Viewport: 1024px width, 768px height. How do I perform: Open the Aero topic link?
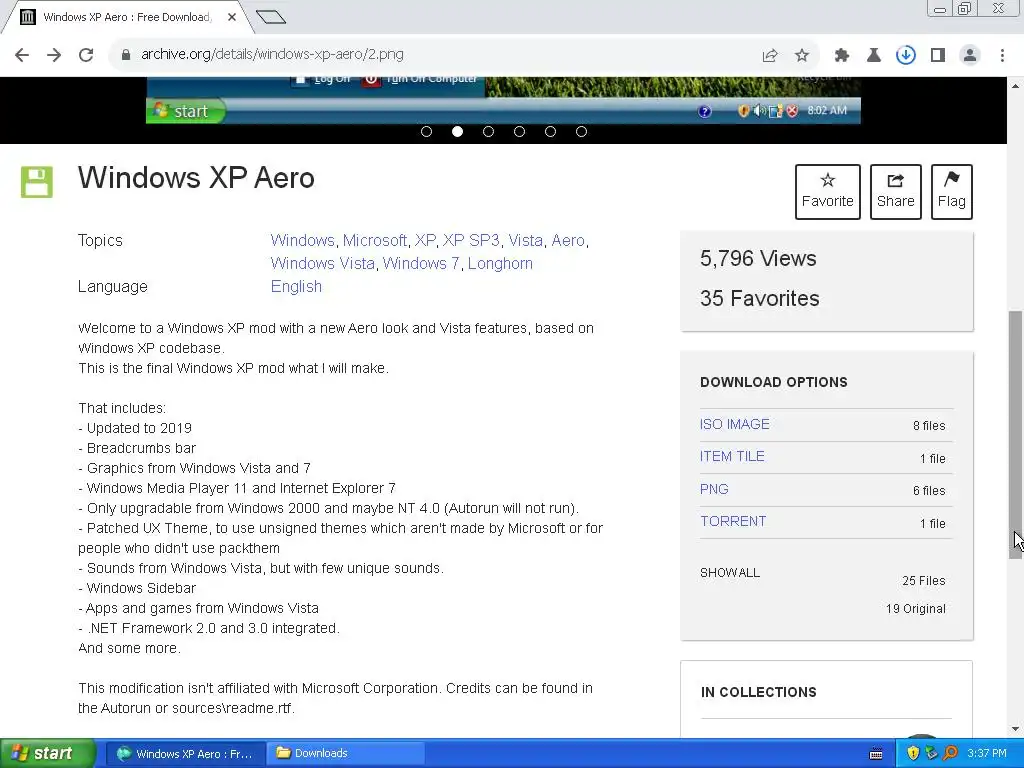click(x=568, y=240)
